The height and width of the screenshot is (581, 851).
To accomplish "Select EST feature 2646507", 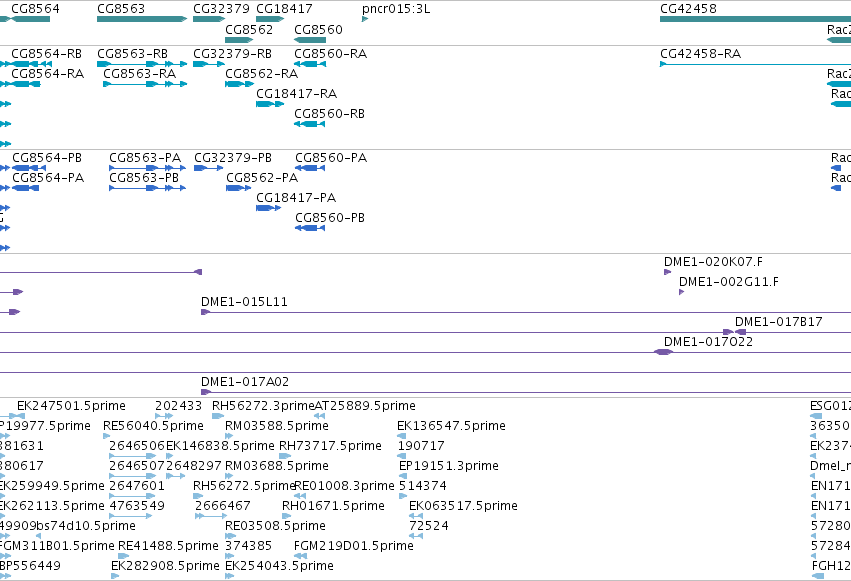I will click(x=132, y=476).
